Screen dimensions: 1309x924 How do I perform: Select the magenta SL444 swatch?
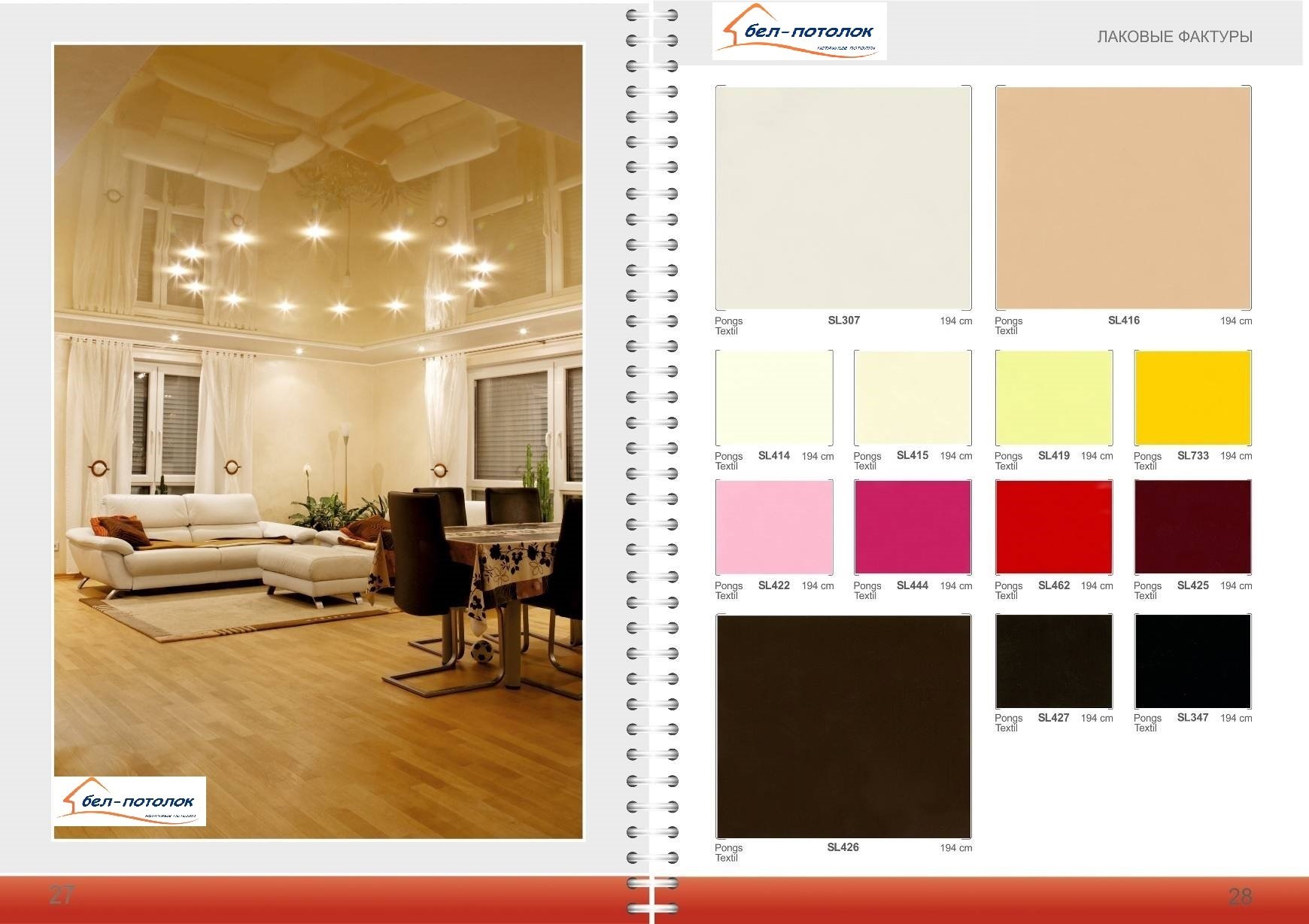913,527
